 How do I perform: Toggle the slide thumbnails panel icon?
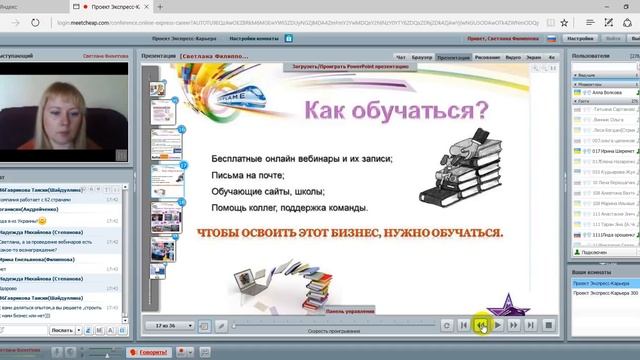(204, 326)
